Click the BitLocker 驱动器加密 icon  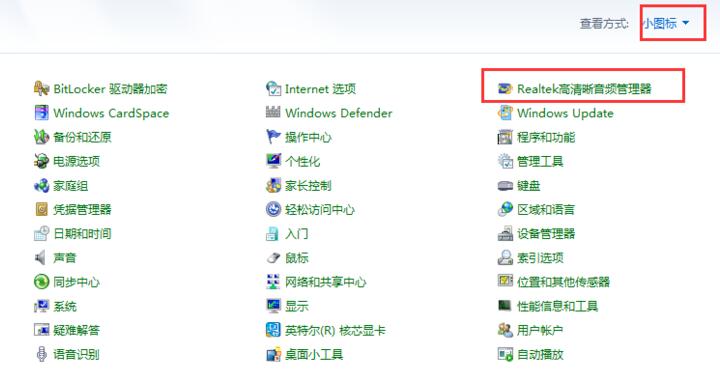point(41,89)
